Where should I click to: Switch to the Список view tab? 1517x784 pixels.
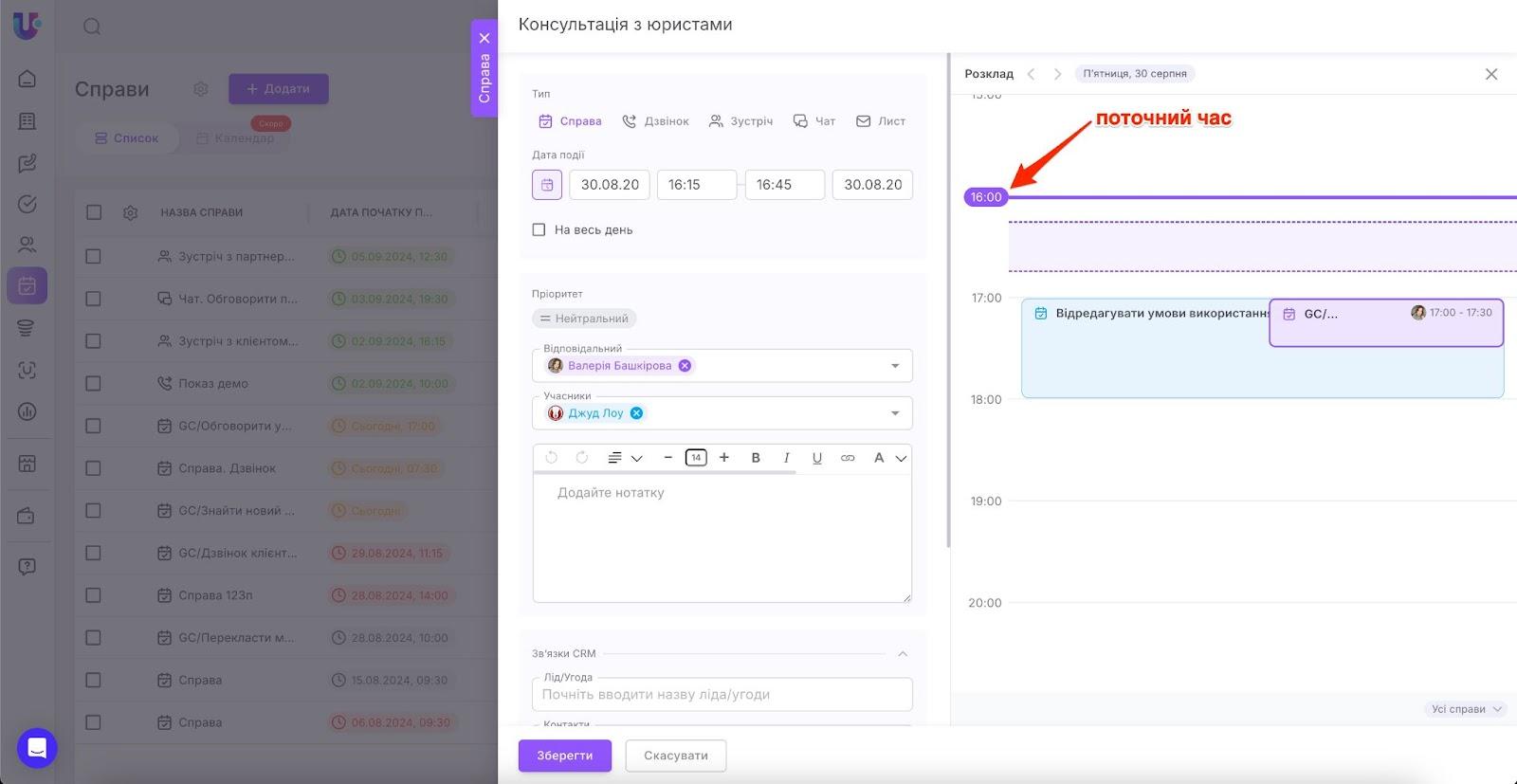coord(126,138)
